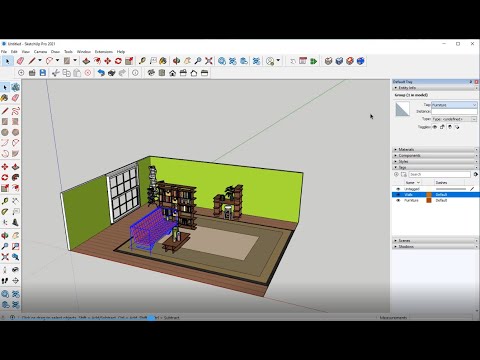Choose the Rotate tool in top toolbar
Screen dimensions: 480x360
point(118,61)
